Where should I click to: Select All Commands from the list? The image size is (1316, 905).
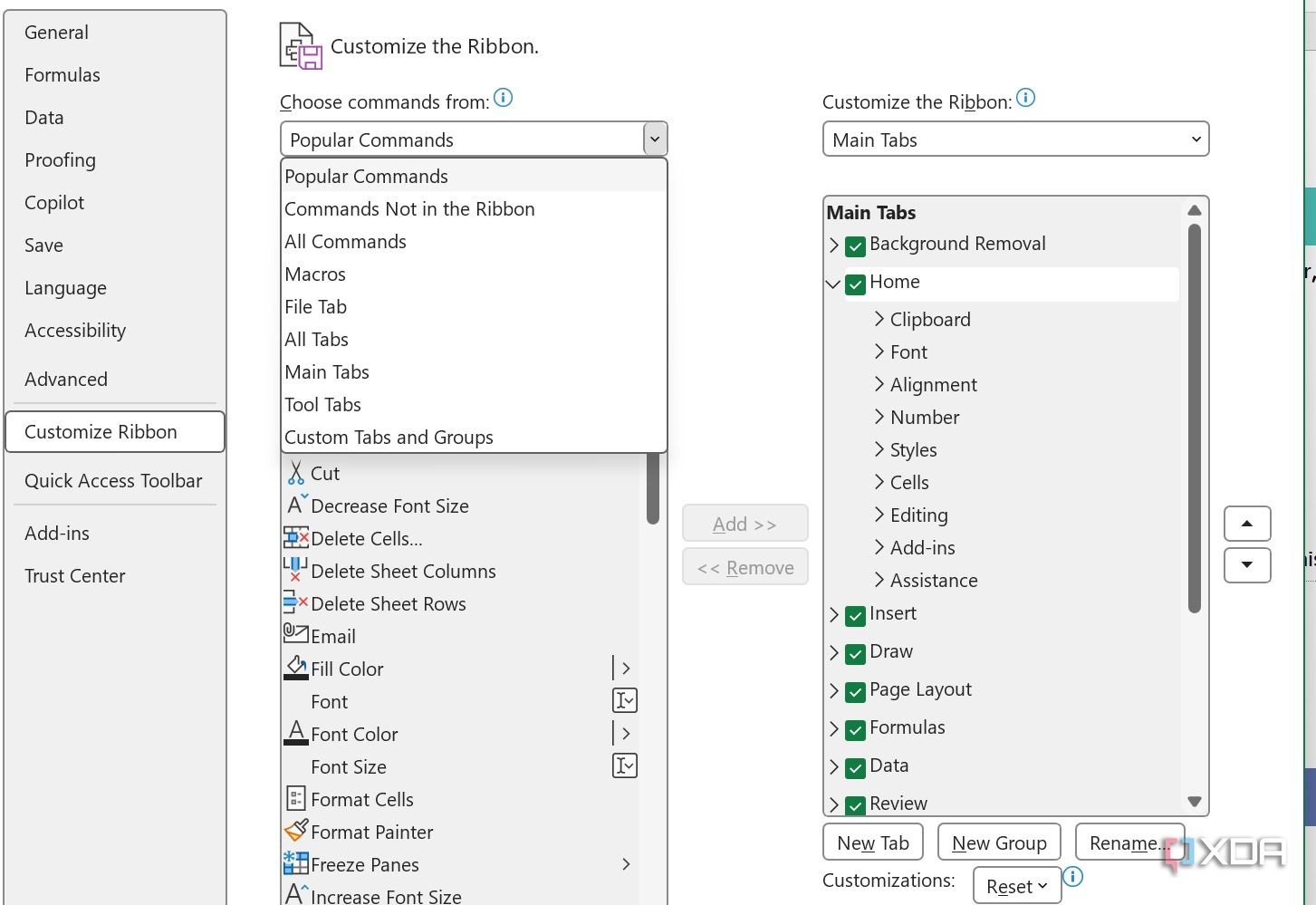tap(474, 242)
